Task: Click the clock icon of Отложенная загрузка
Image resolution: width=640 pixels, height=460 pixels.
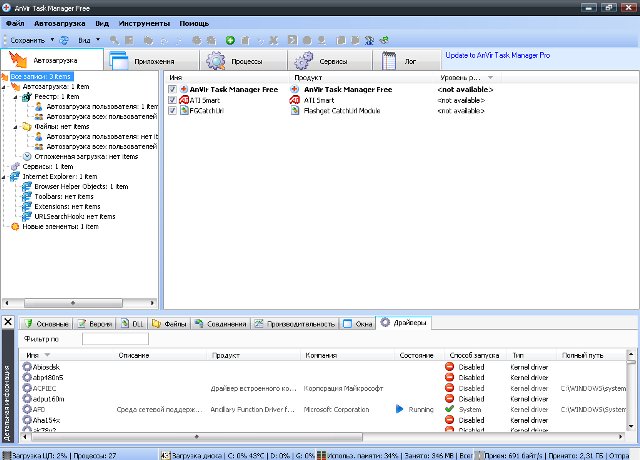Action: [27, 156]
